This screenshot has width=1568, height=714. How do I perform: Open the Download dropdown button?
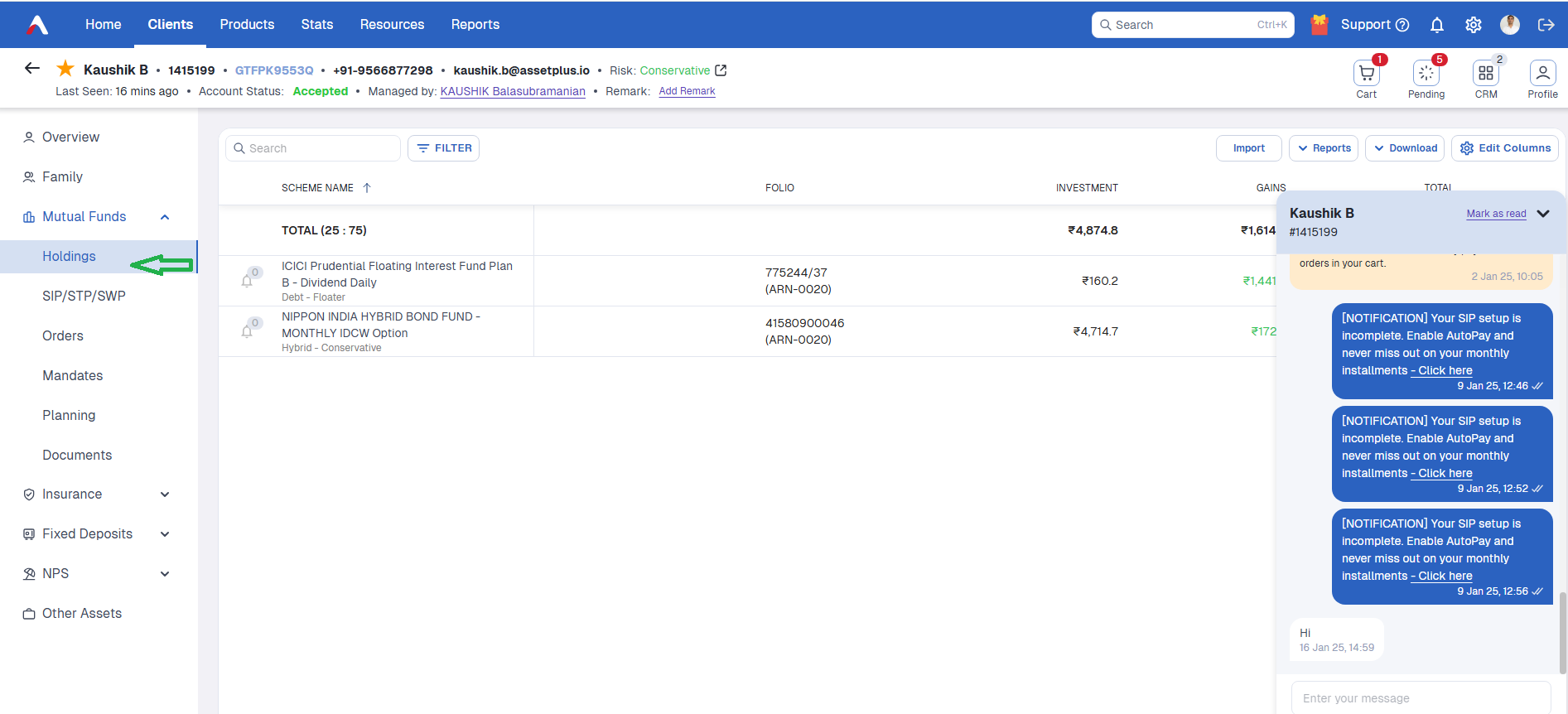click(x=1405, y=148)
